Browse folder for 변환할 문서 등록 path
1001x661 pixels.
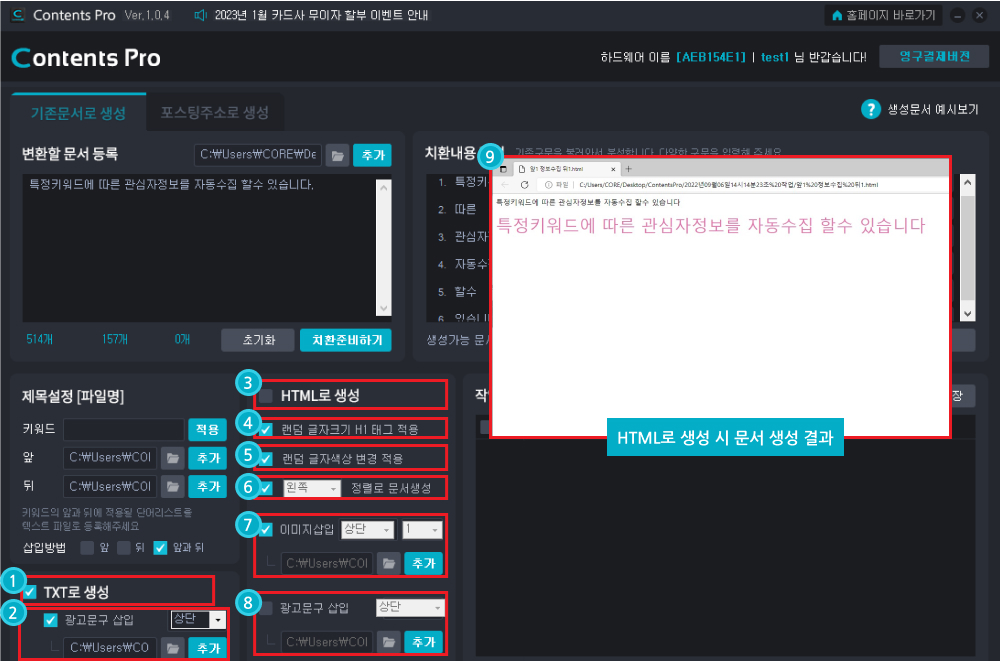pos(338,155)
